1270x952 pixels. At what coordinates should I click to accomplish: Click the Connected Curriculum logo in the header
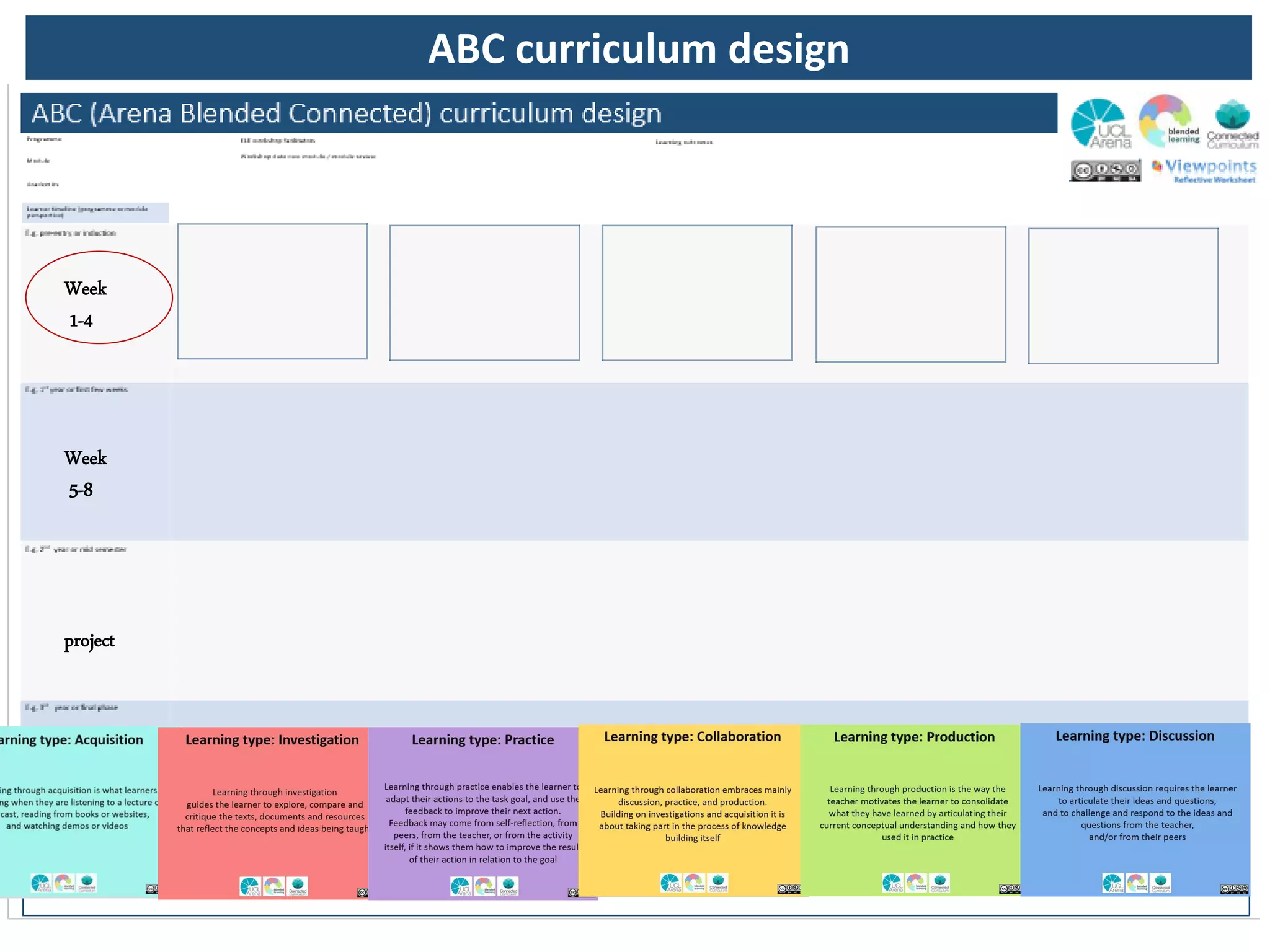pyautogui.click(x=1232, y=124)
